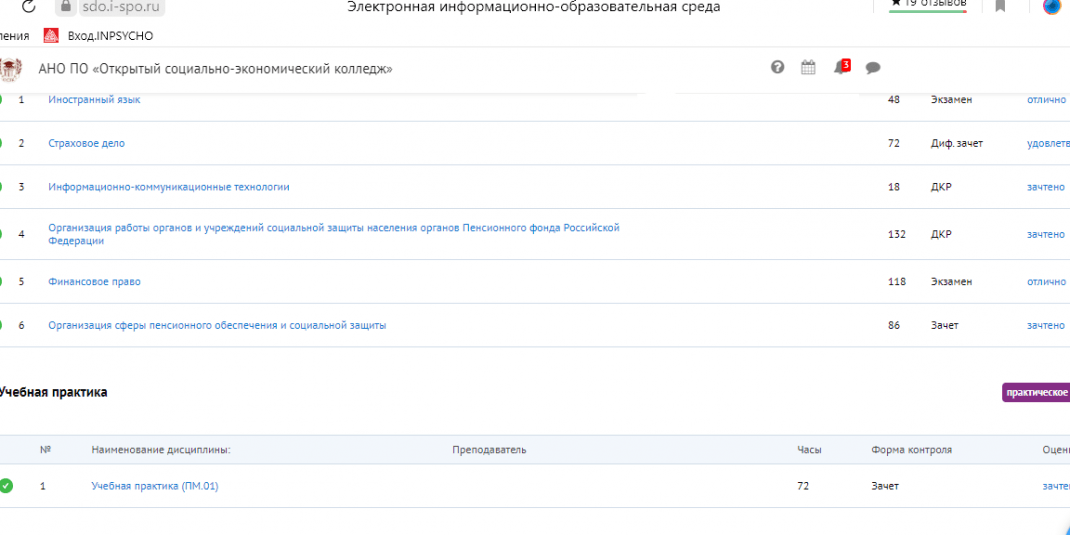This screenshot has width=1070, height=535.
Task: Open the Иностранный язык course
Action: (x=94, y=100)
